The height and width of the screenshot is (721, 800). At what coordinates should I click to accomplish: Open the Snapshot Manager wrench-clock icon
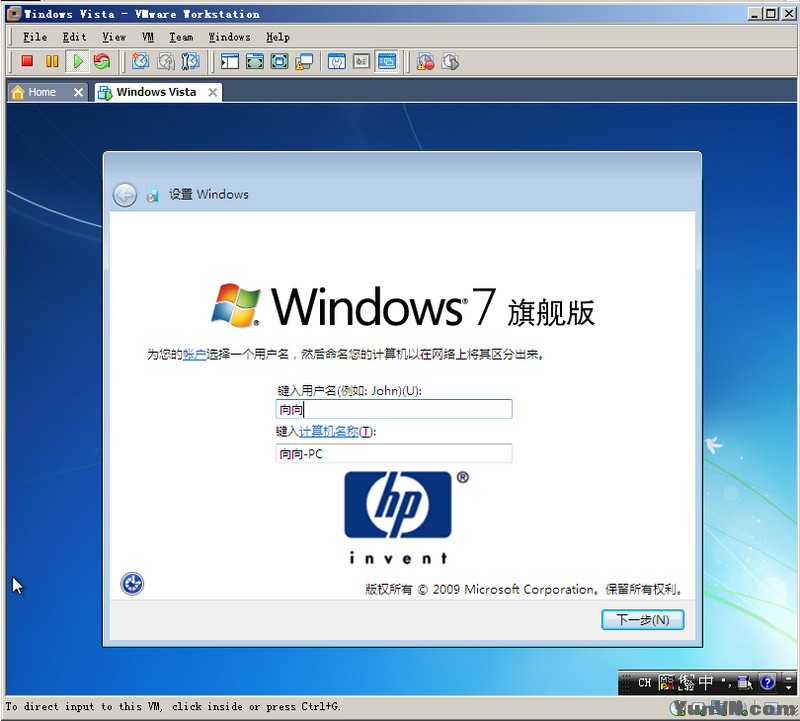pos(190,62)
